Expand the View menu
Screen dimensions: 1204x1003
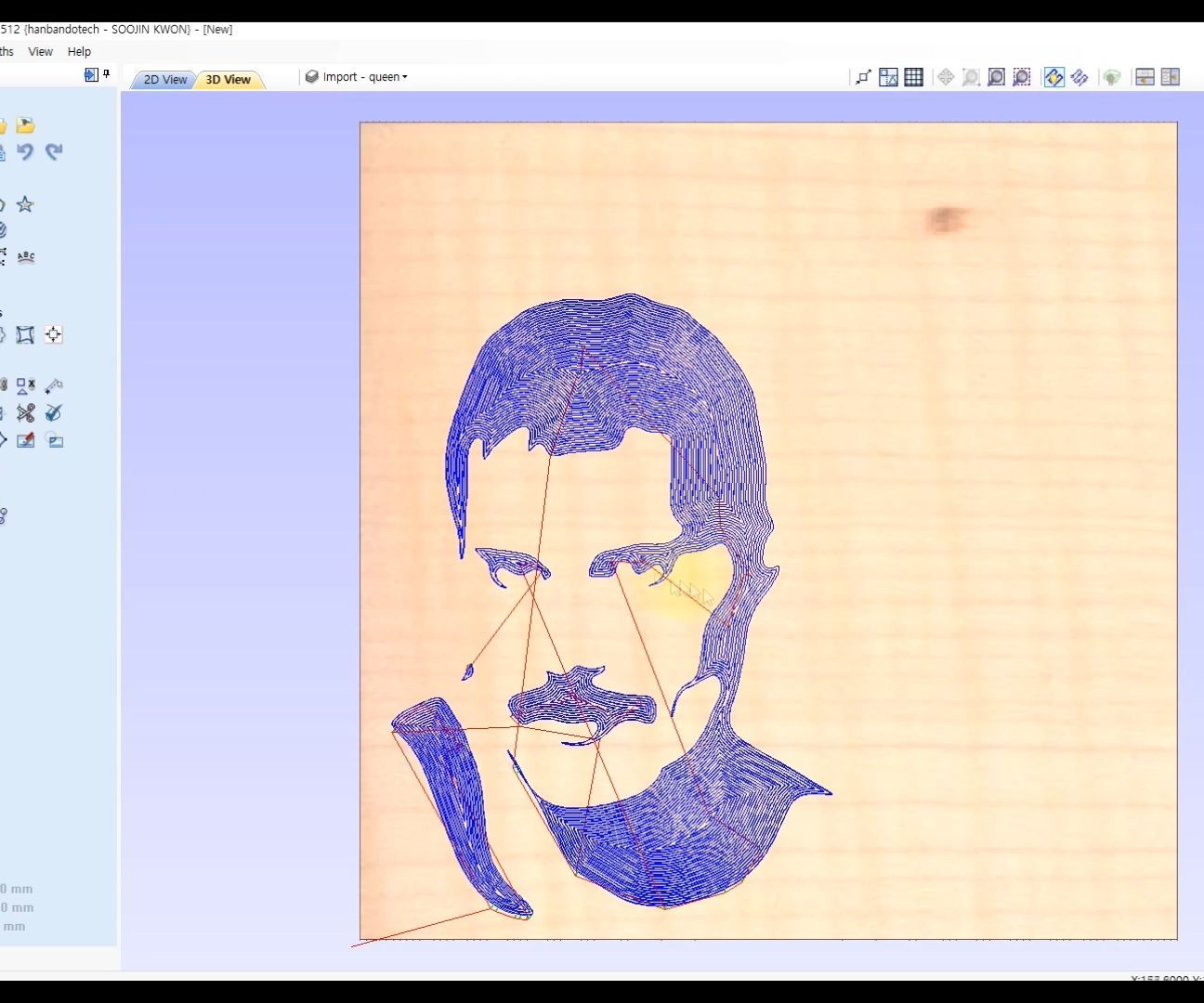pyautogui.click(x=40, y=51)
